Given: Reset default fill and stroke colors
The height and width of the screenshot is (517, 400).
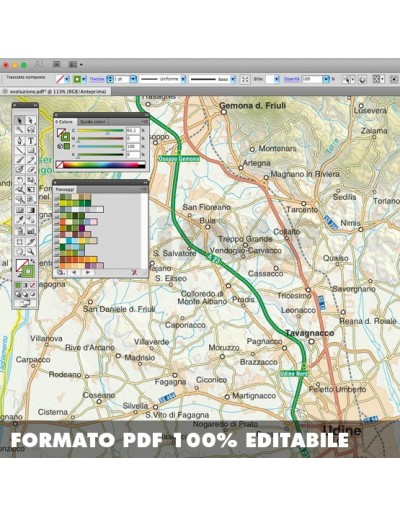Looking at the screenshot, I should point(19,275).
